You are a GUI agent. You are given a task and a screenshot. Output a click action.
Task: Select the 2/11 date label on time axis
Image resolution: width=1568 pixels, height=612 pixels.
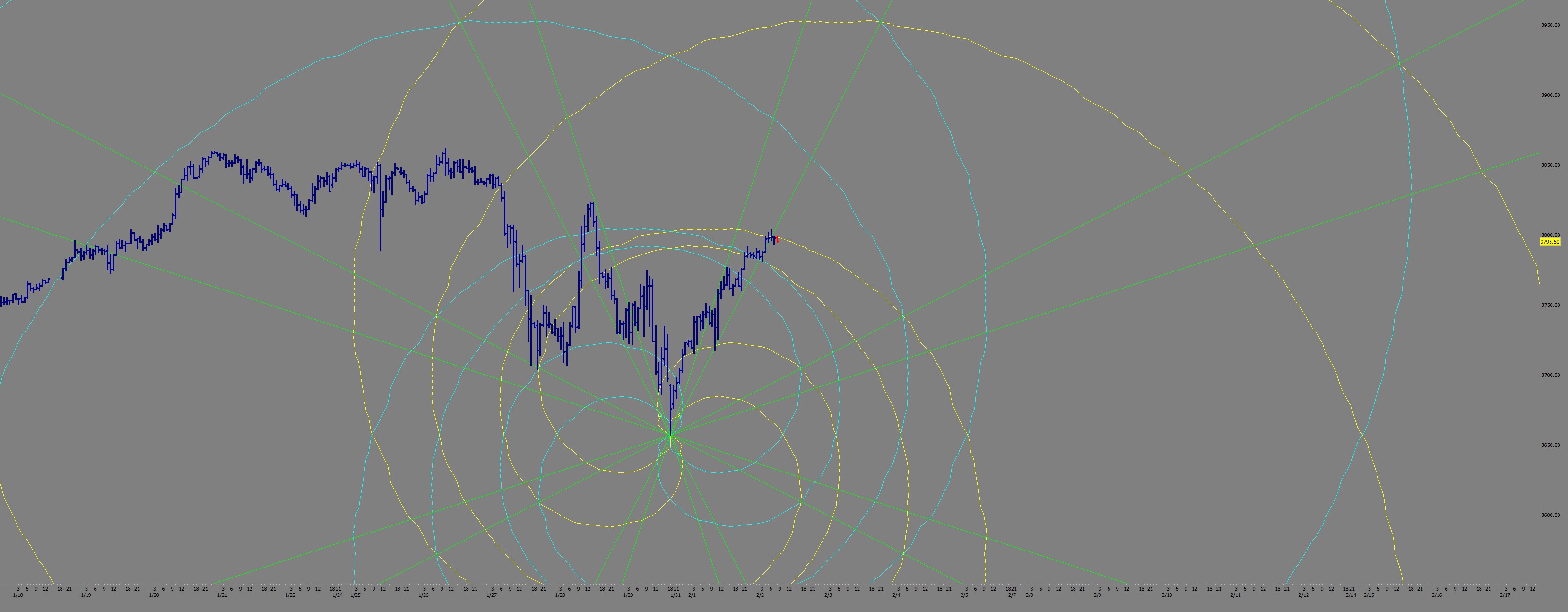(1236, 595)
